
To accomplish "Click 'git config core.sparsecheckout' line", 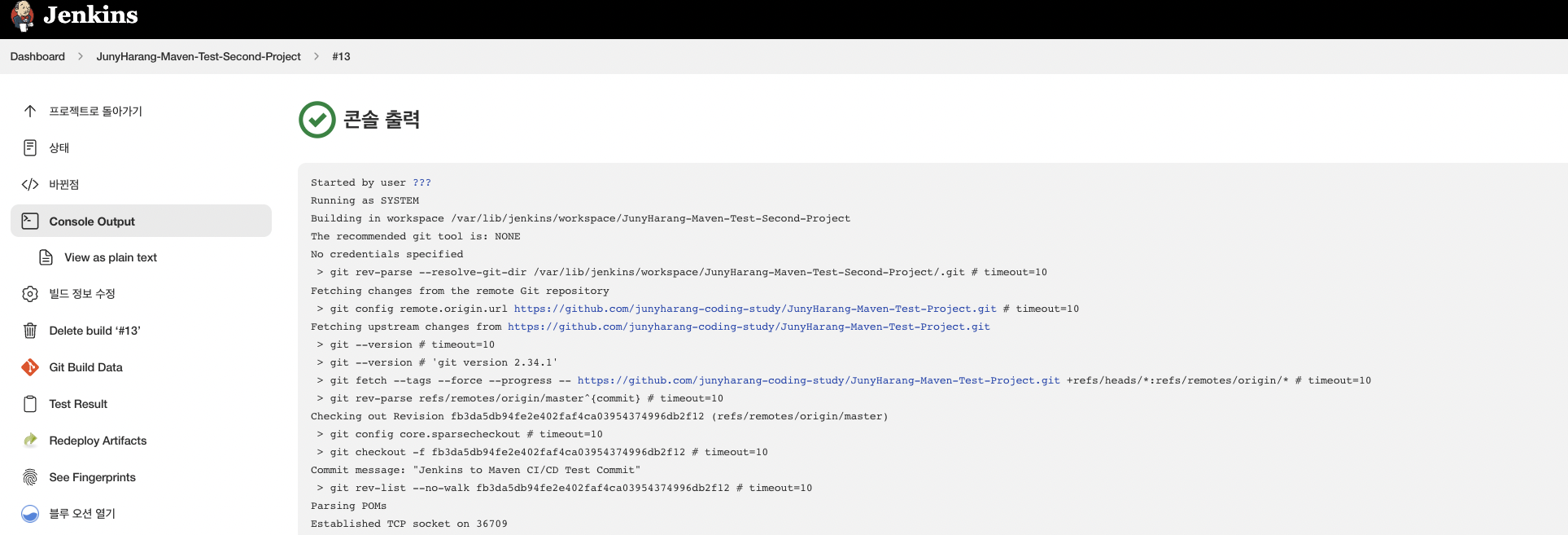I will (x=460, y=434).
